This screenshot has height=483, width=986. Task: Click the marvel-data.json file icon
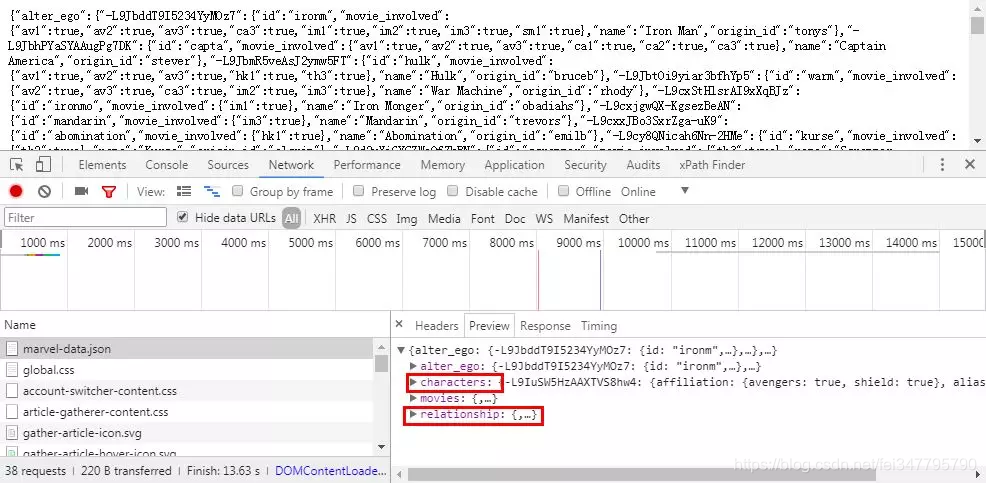click(x=12, y=348)
